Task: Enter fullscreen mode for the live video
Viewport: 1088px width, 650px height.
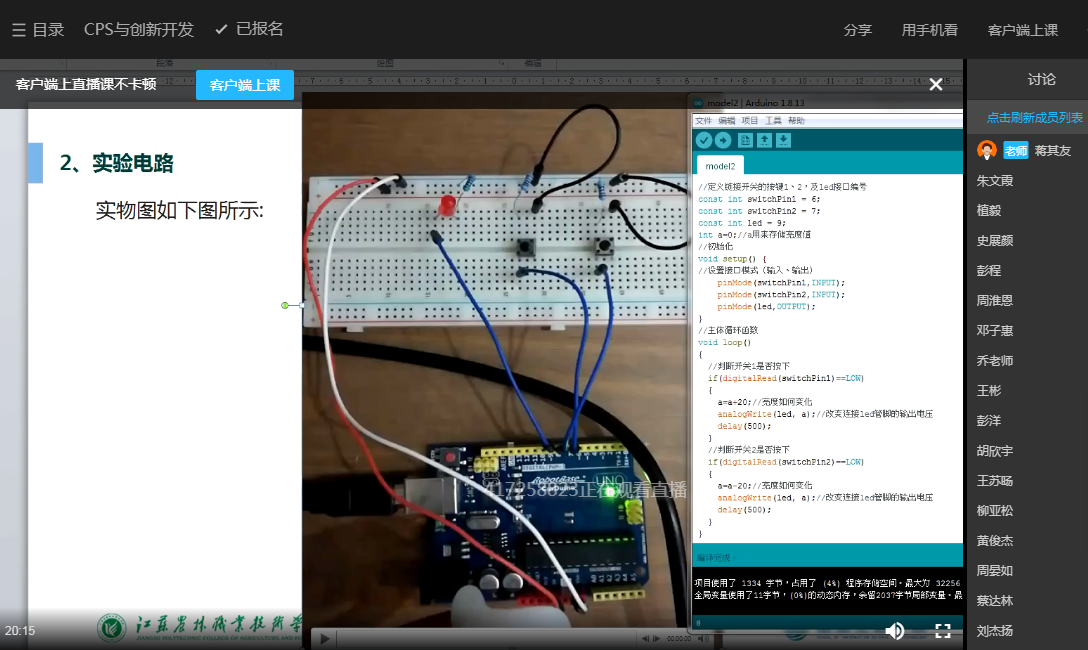Action: [x=942, y=630]
